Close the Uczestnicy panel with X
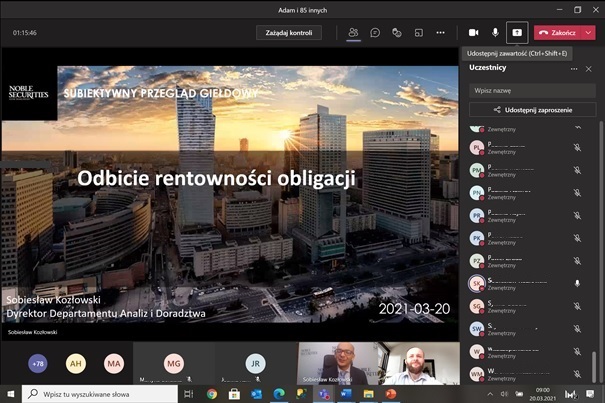The width and height of the screenshot is (605, 403). 589,68
